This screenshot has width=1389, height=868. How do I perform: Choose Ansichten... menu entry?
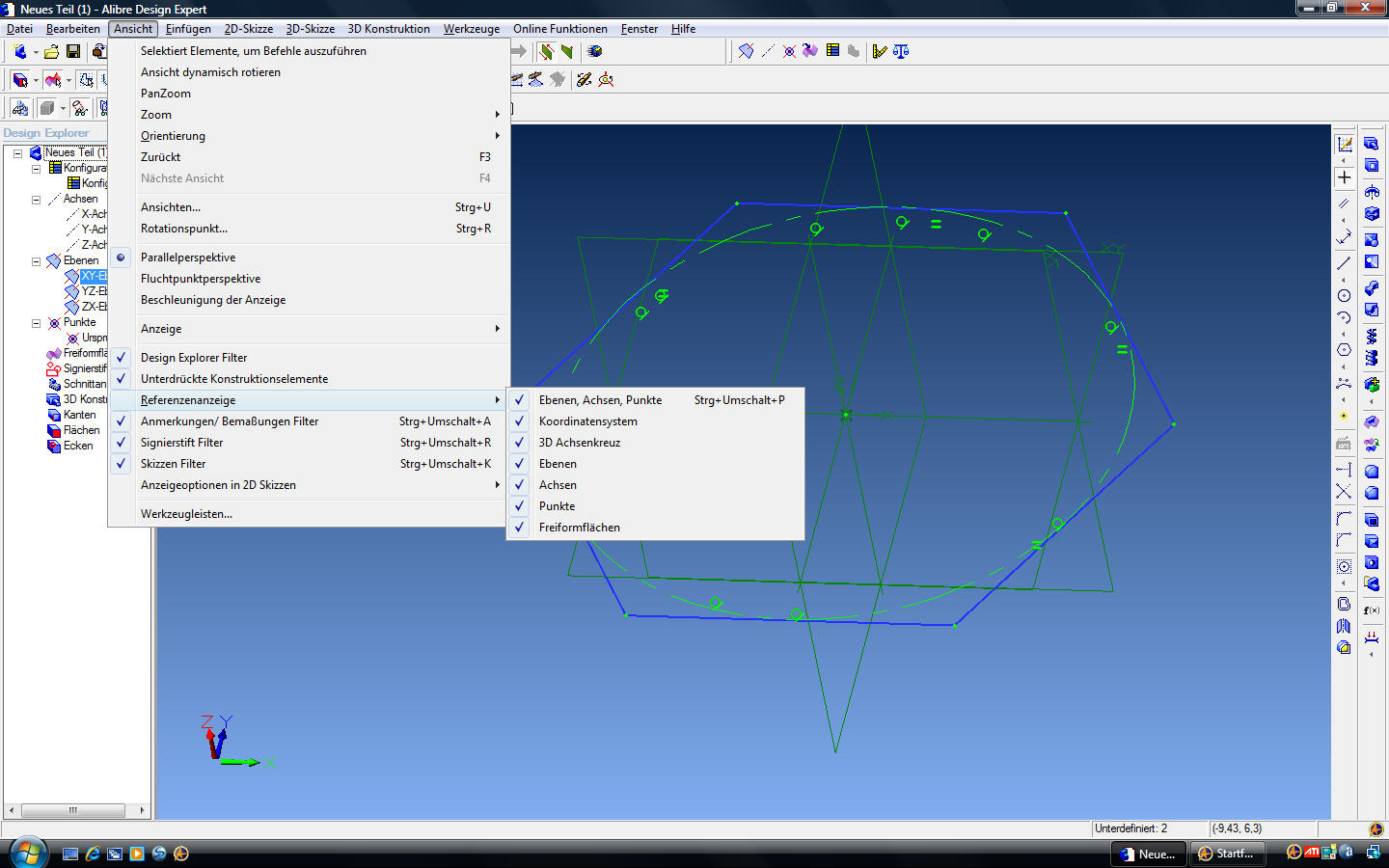pos(309,207)
